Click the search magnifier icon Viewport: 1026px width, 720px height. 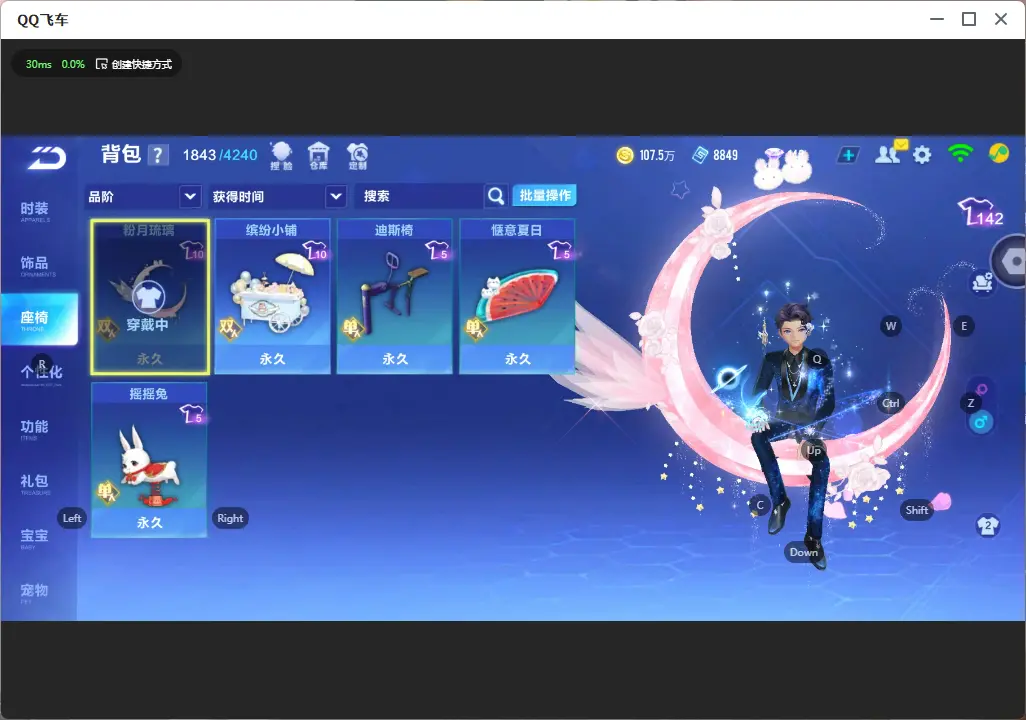click(x=496, y=196)
